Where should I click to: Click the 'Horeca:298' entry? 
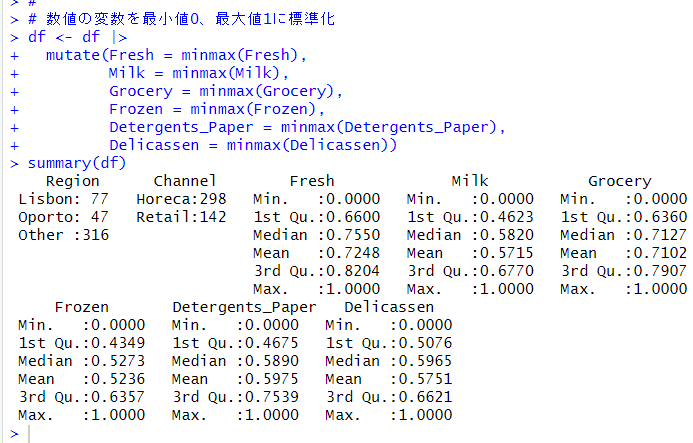coord(181,199)
